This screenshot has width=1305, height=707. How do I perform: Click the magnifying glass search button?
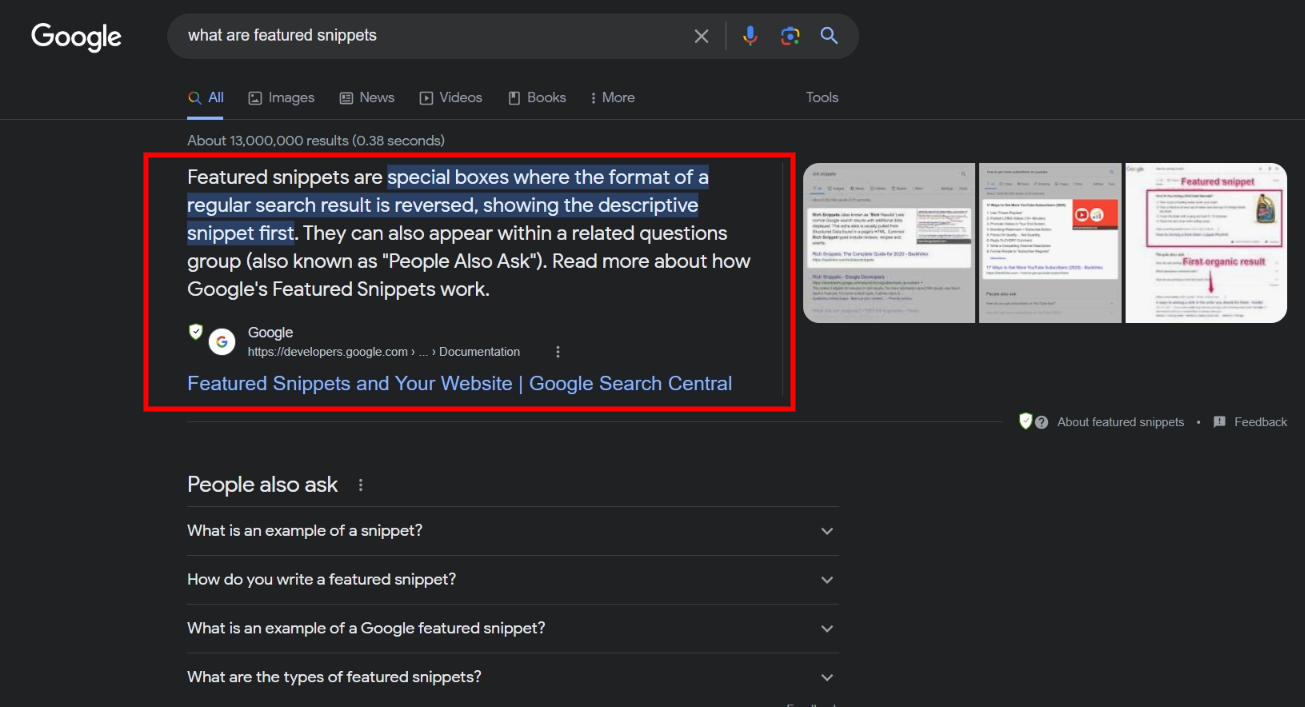pos(829,36)
